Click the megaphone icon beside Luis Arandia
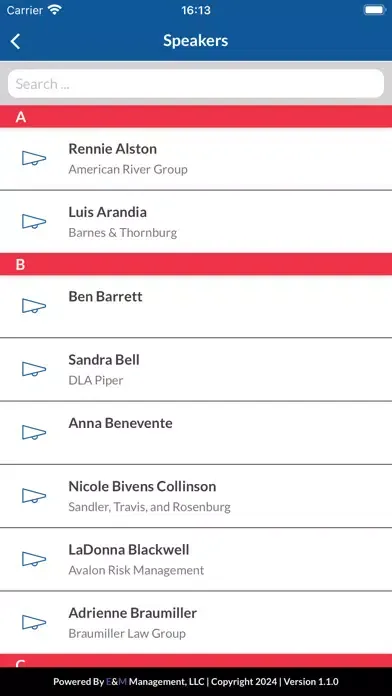Screen dimensions: 392x696 [34, 221]
